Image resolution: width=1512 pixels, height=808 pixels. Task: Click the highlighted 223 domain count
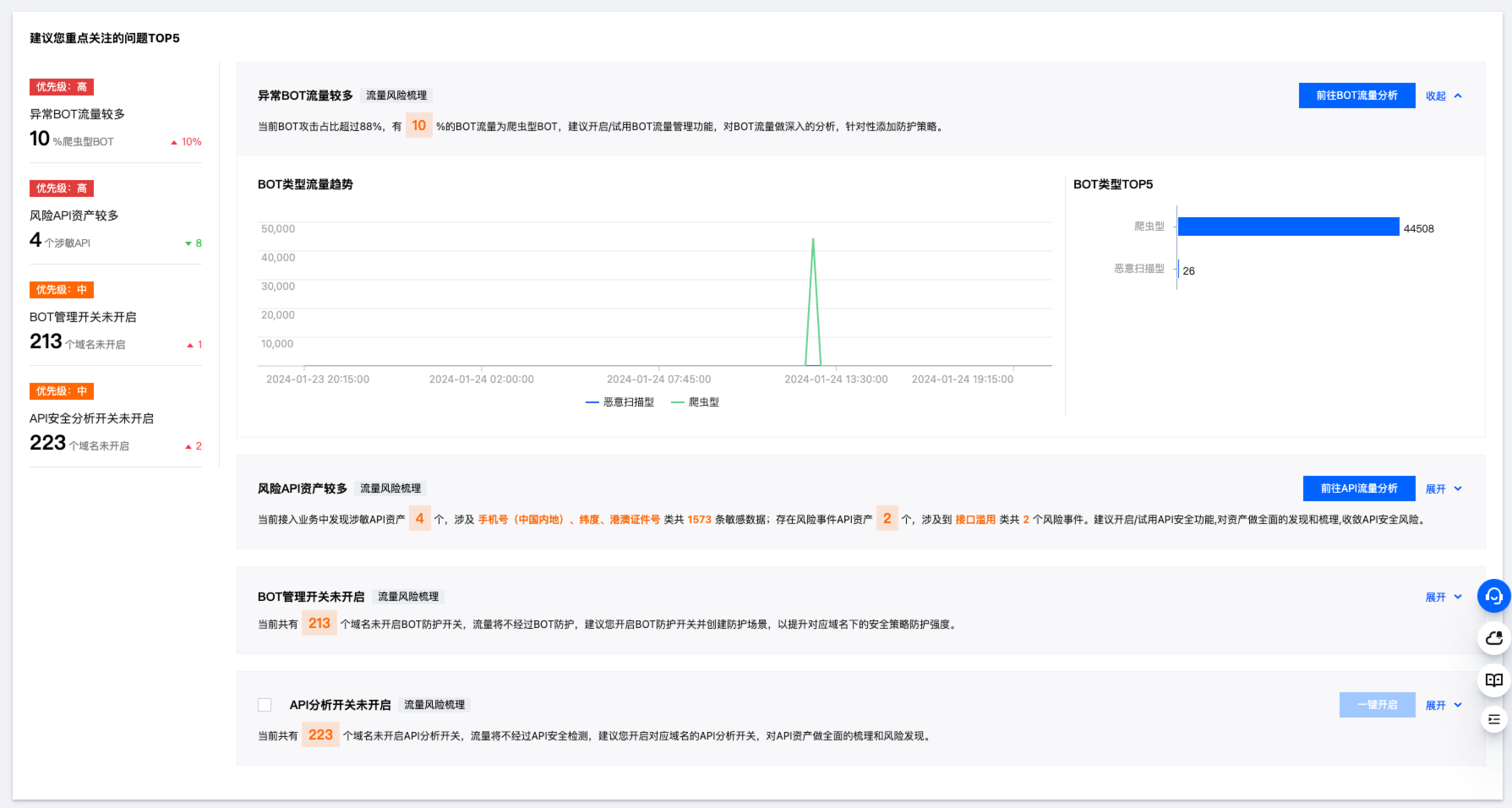point(321,734)
